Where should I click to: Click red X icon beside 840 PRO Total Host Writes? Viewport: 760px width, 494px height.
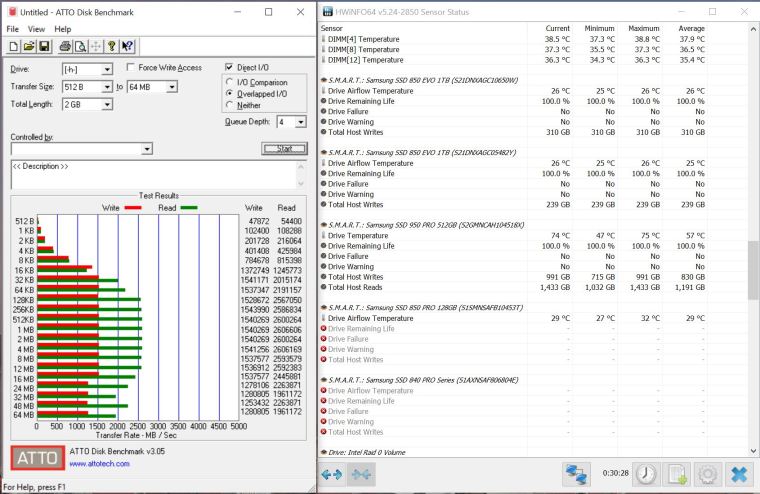pyautogui.click(x=323, y=432)
